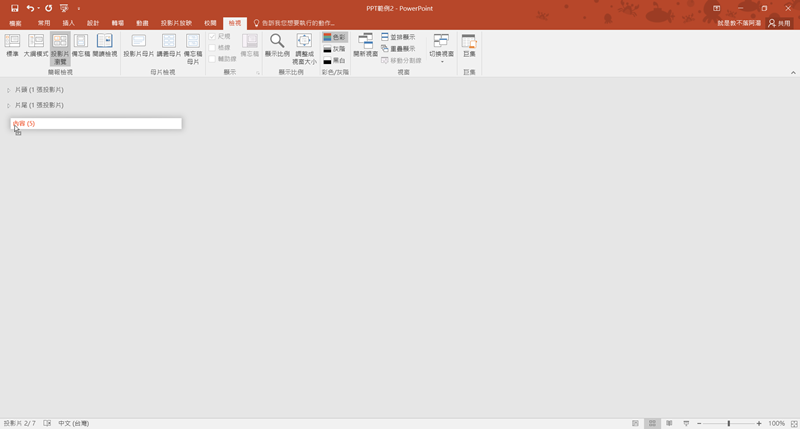Select 灰階 grayscale mode
The width and height of the screenshot is (800, 429).
(335, 49)
